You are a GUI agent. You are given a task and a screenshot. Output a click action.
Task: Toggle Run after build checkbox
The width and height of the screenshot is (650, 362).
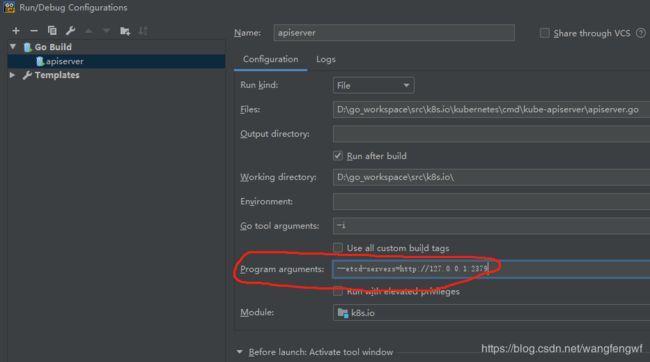tap(338, 156)
